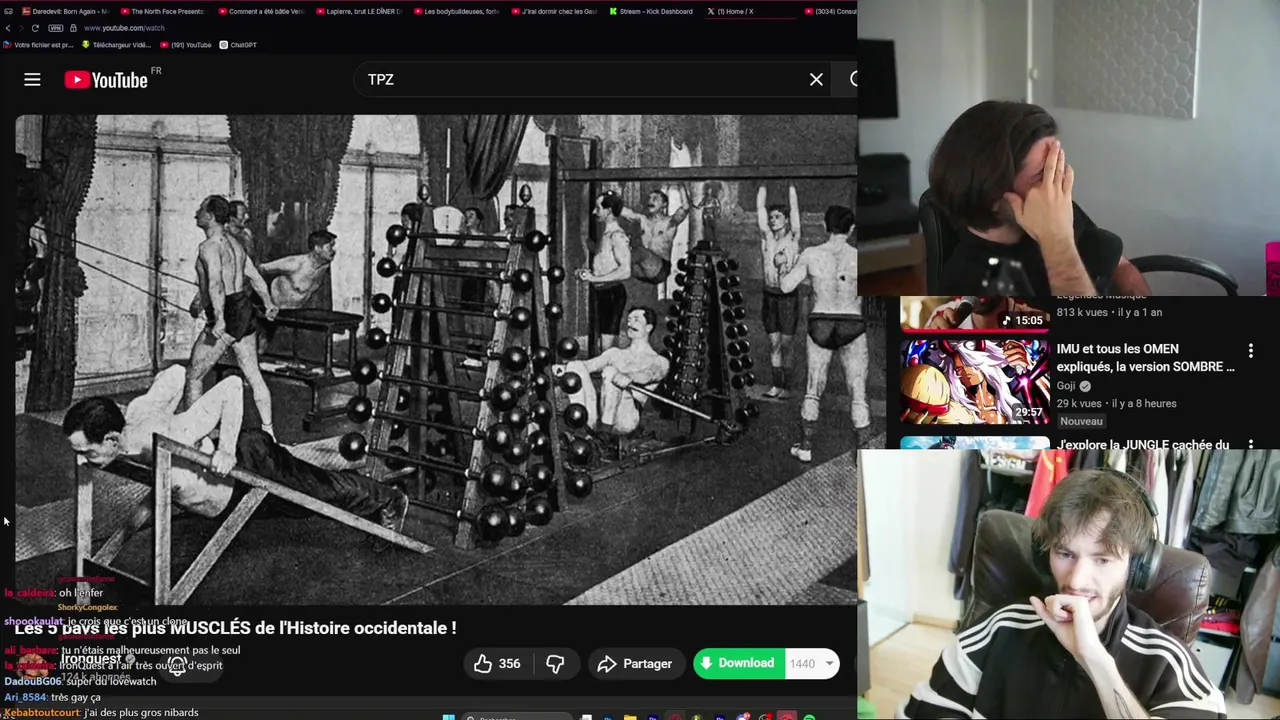Open the ChatGPT bookmark
Viewport: 1280px width, 720px height.
pos(238,45)
